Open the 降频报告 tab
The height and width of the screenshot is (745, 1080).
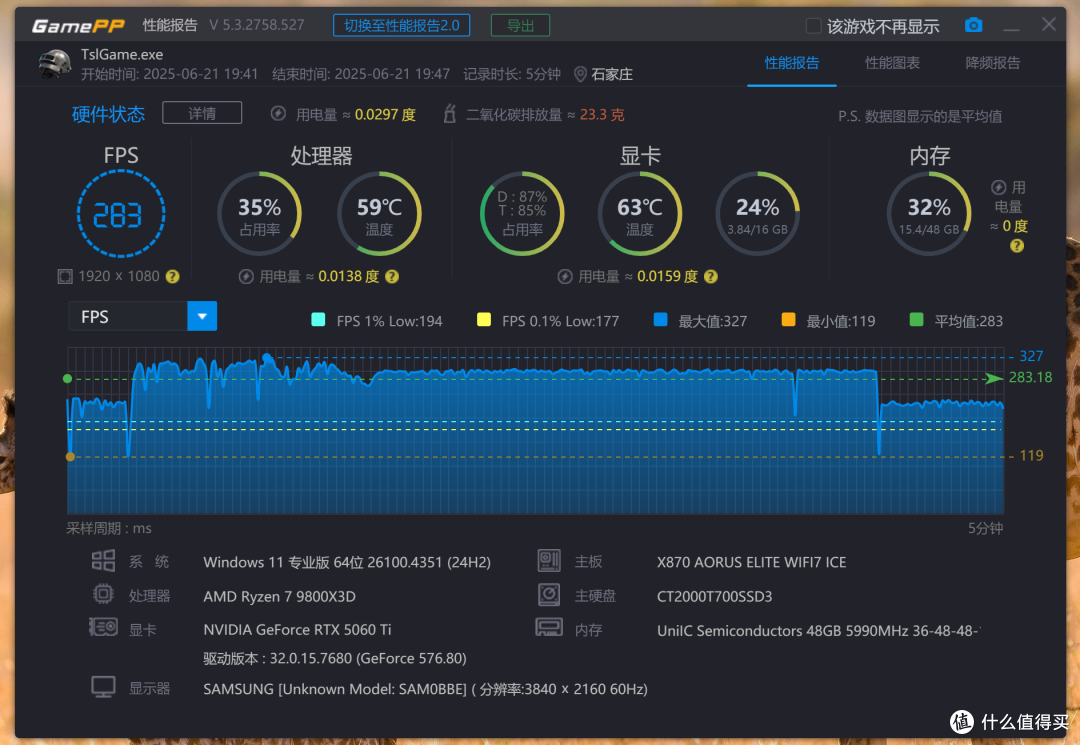coord(993,63)
